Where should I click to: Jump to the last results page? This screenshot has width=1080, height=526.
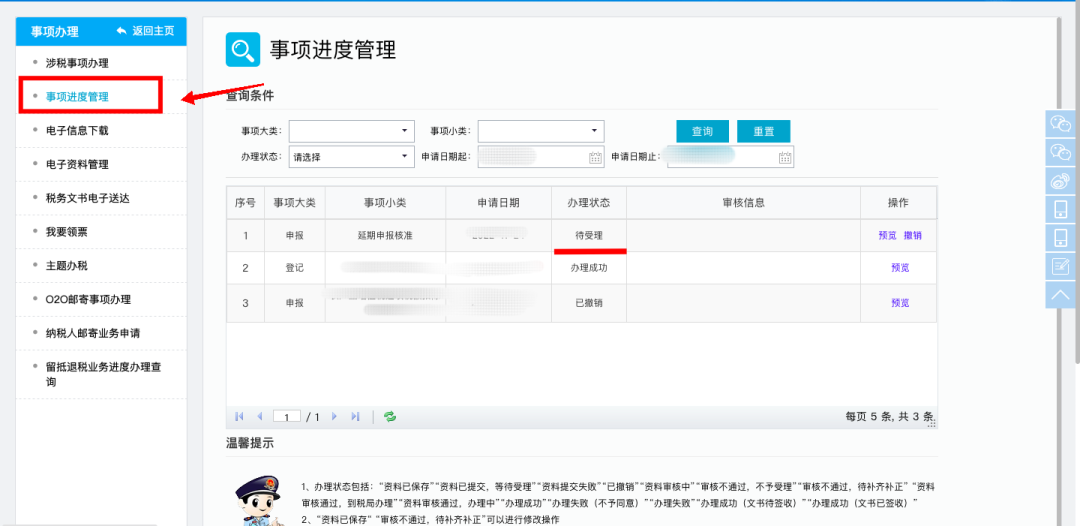(x=355, y=417)
